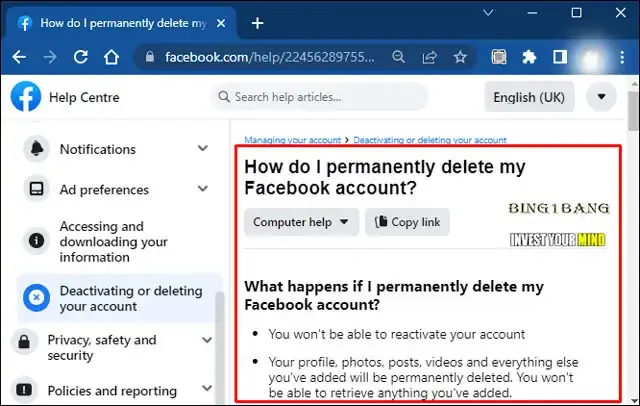Click the Ad preferences screen icon
640x406 pixels.
[x=37, y=189]
